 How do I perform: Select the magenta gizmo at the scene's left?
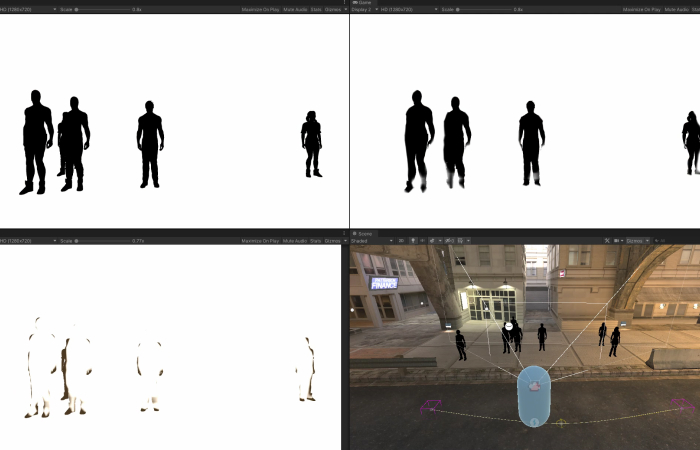[432, 406]
